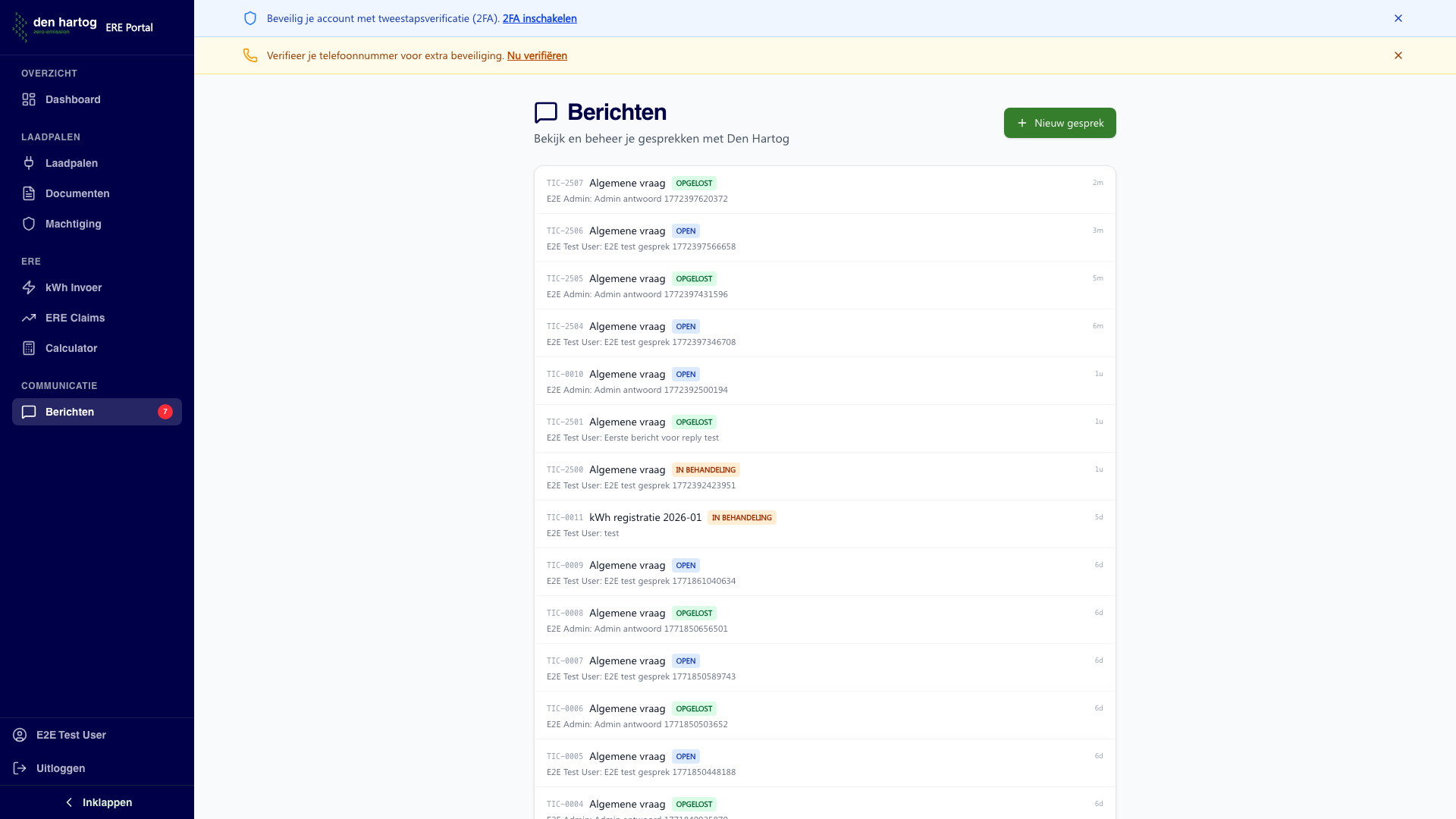Click the Uitloggen logout icon
This screenshot has height=819, width=1456.
click(x=20, y=768)
